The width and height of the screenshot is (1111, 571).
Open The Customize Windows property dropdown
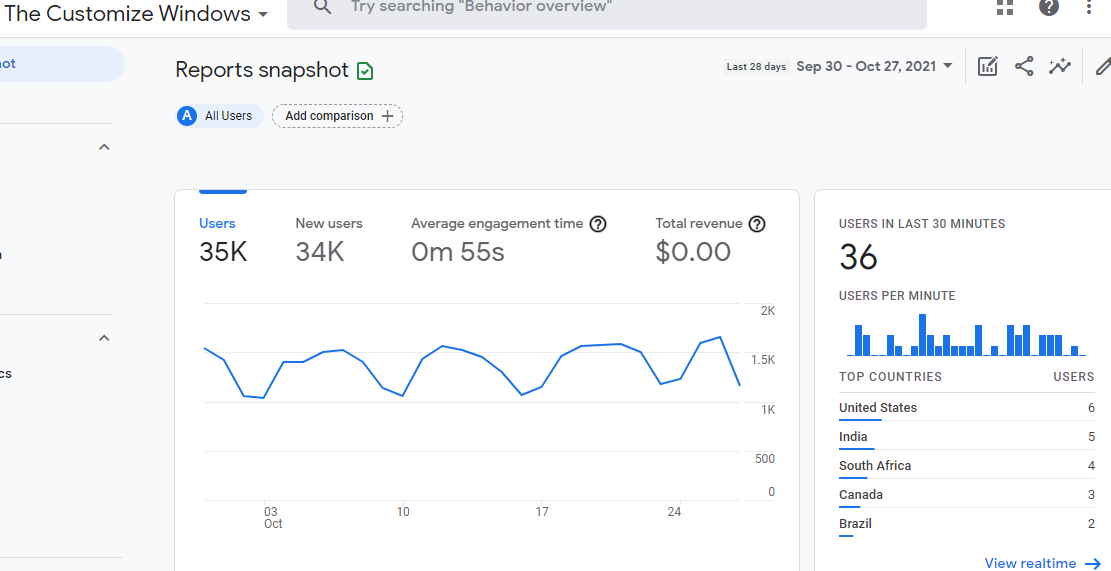point(137,13)
